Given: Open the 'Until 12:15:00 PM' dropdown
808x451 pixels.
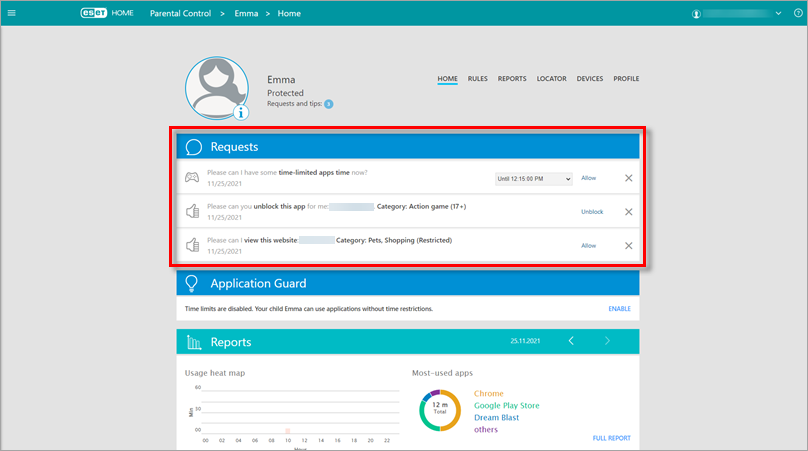Looking at the screenshot, I should [534, 178].
